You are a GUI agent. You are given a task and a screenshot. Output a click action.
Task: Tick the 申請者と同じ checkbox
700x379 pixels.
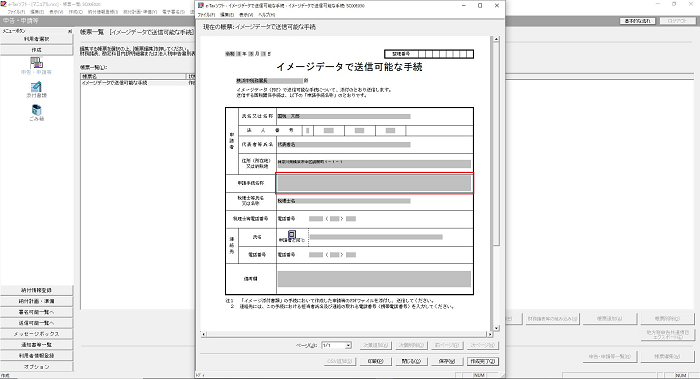tap(292, 234)
